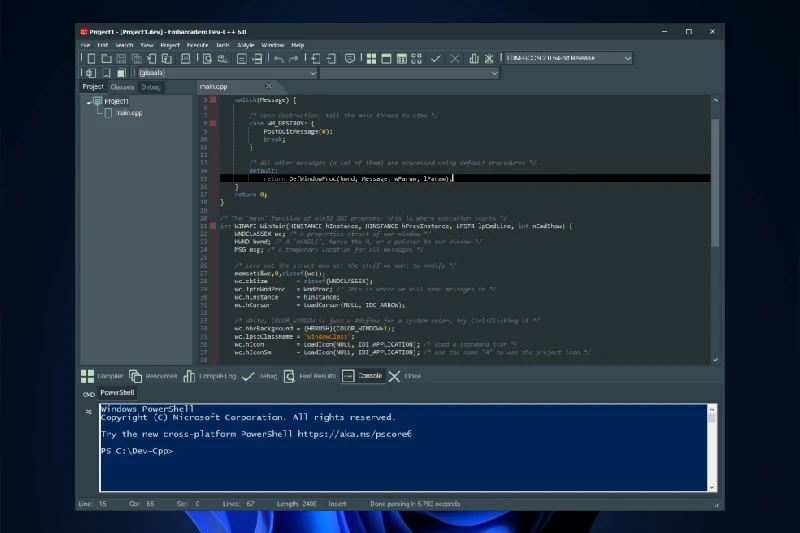The image size is (800, 533).
Task: Collapse the code fold at line 5
Action: (213, 100)
